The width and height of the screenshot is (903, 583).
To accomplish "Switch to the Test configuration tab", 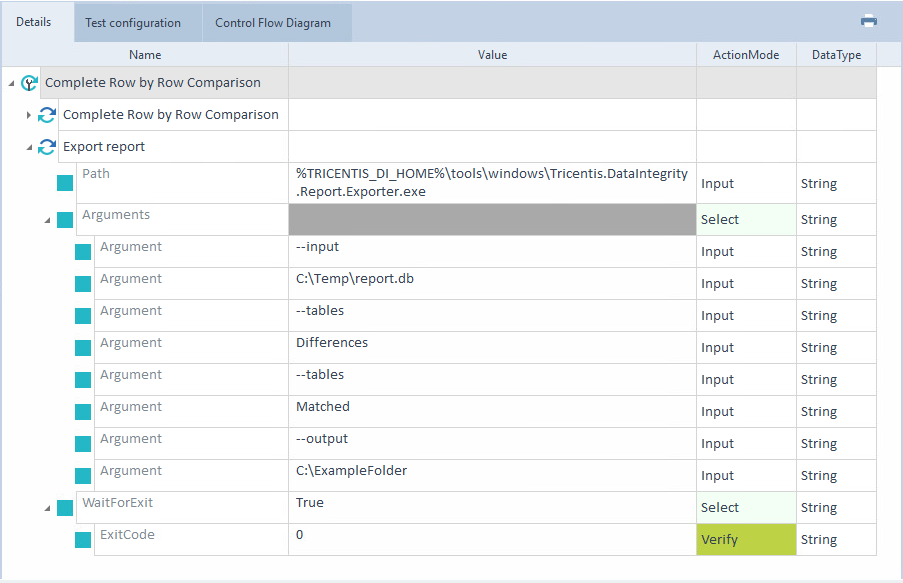I will [133, 22].
